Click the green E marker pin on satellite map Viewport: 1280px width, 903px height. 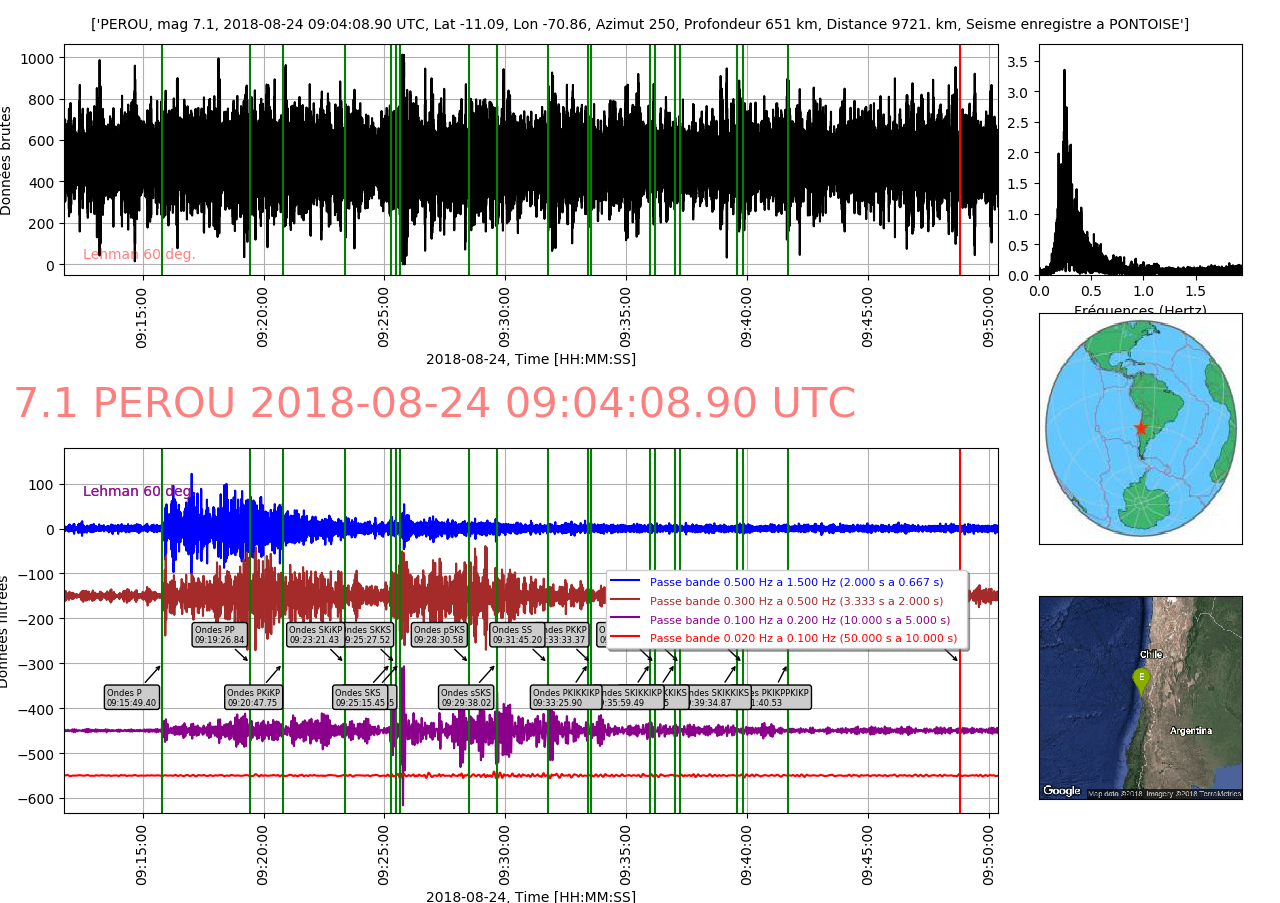[1141, 679]
